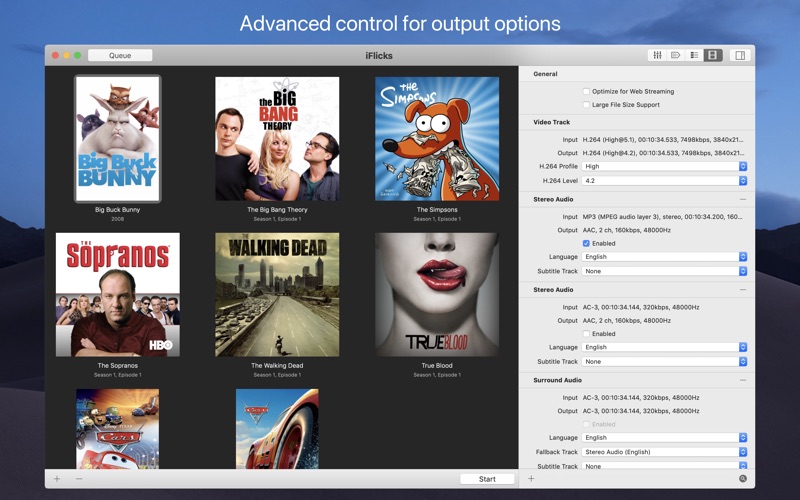
Task: Open the H.264 Profile dropdown
Action: click(x=664, y=167)
